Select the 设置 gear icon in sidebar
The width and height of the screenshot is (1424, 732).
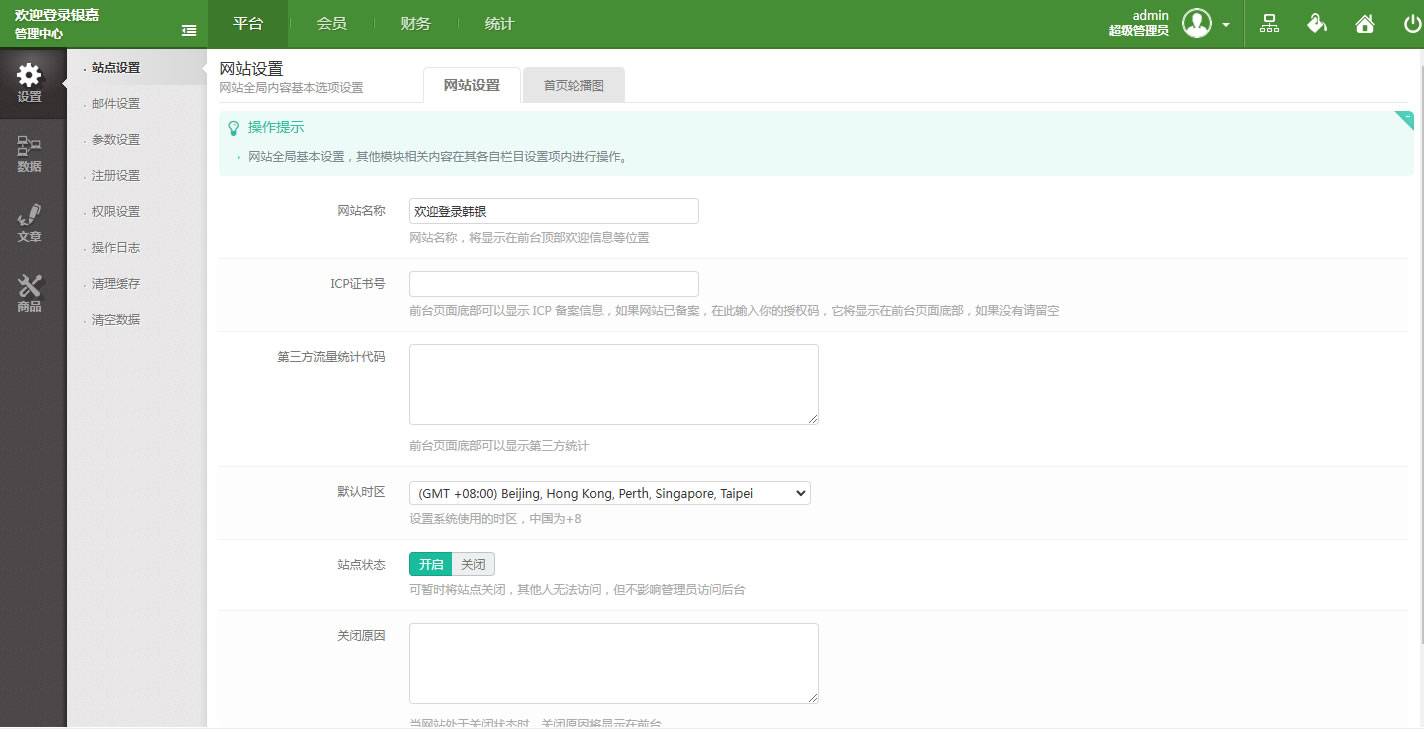click(x=30, y=83)
